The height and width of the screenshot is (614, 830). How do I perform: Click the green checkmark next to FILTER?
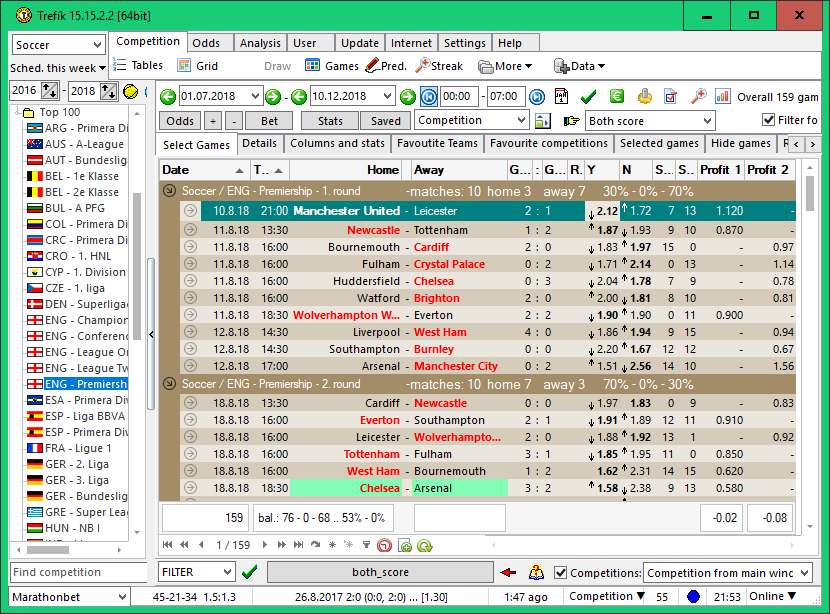click(249, 572)
